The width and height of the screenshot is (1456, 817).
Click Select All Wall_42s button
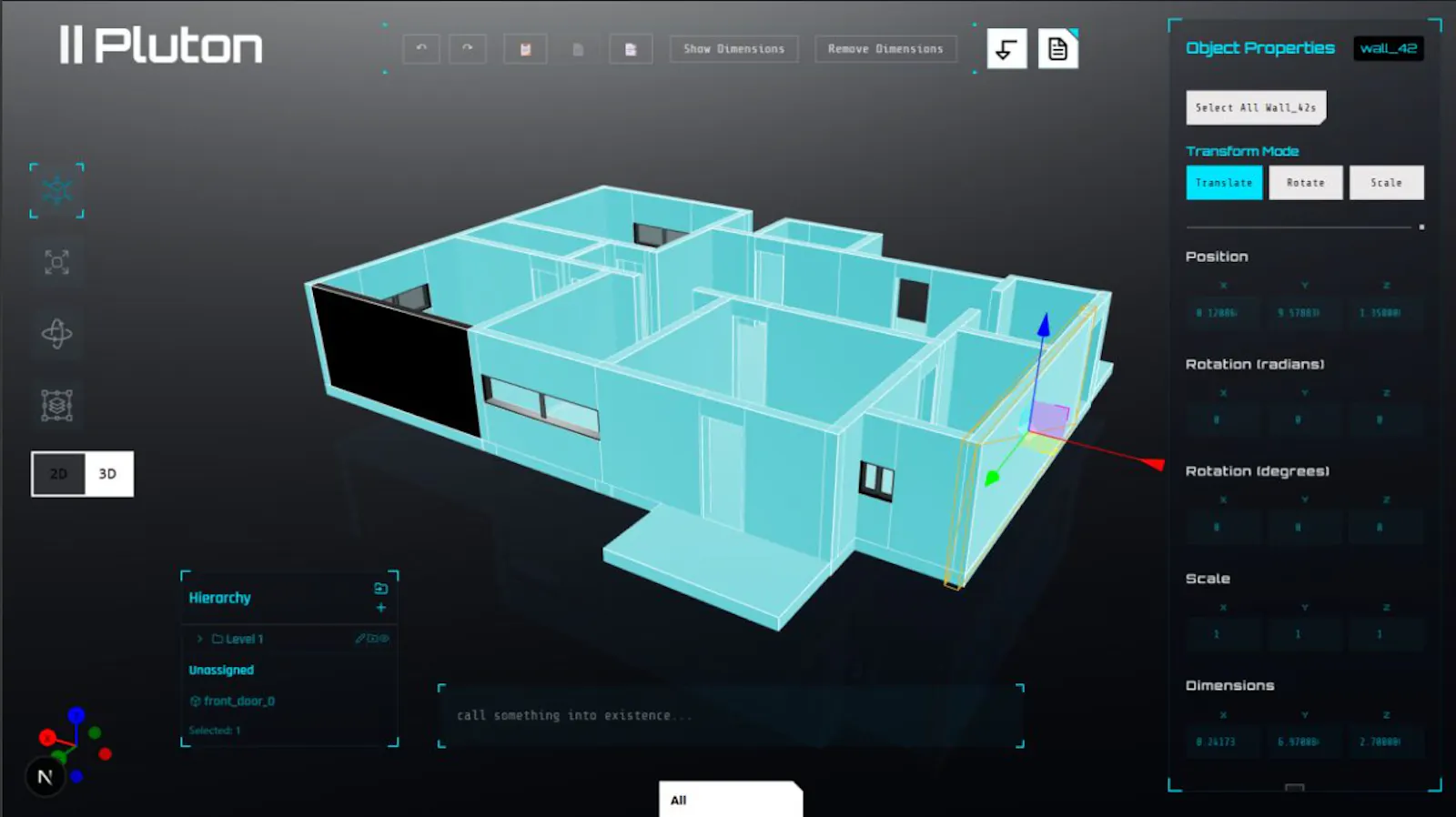pyautogui.click(x=1256, y=107)
